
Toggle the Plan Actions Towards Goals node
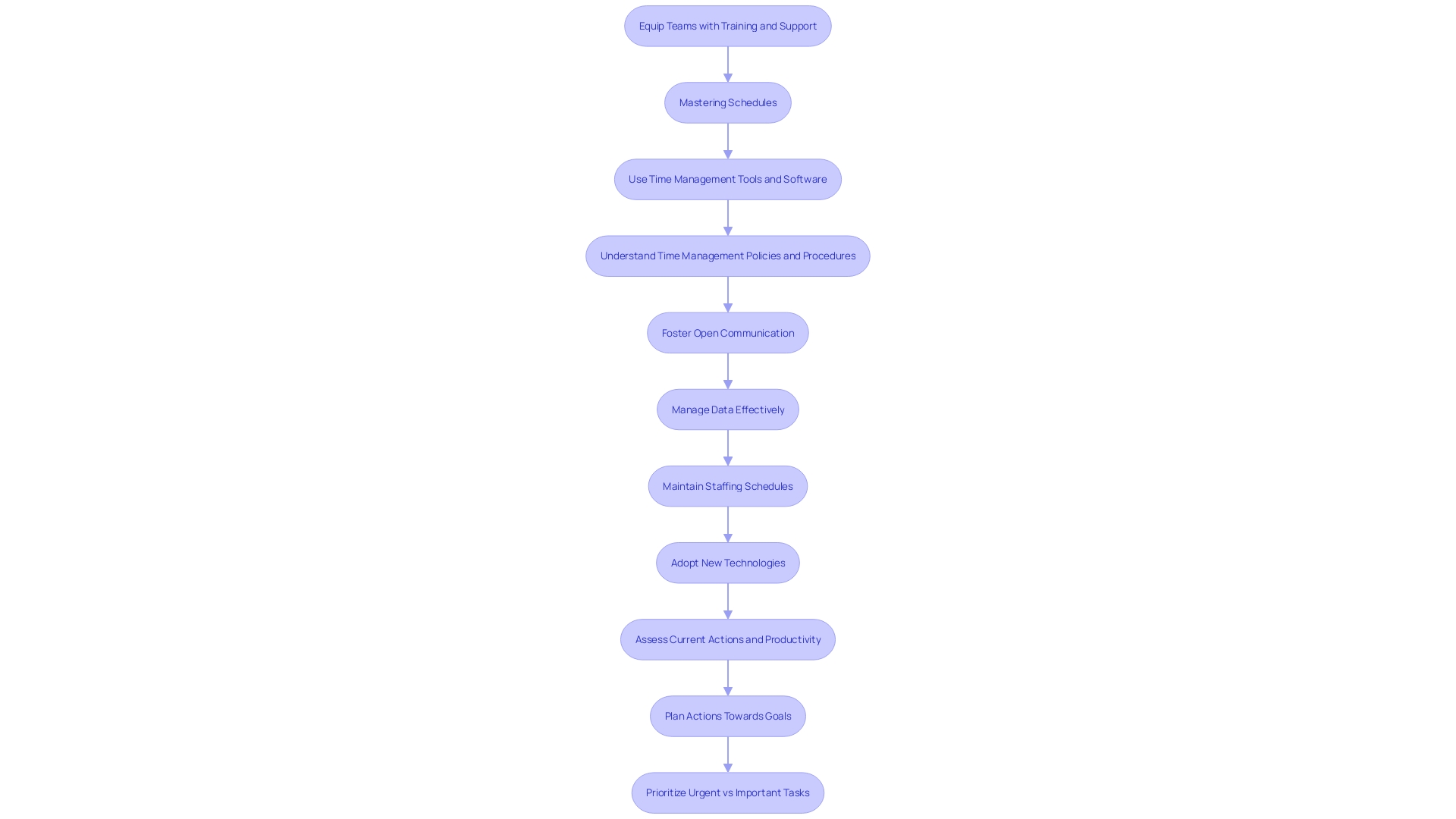[728, 716]
